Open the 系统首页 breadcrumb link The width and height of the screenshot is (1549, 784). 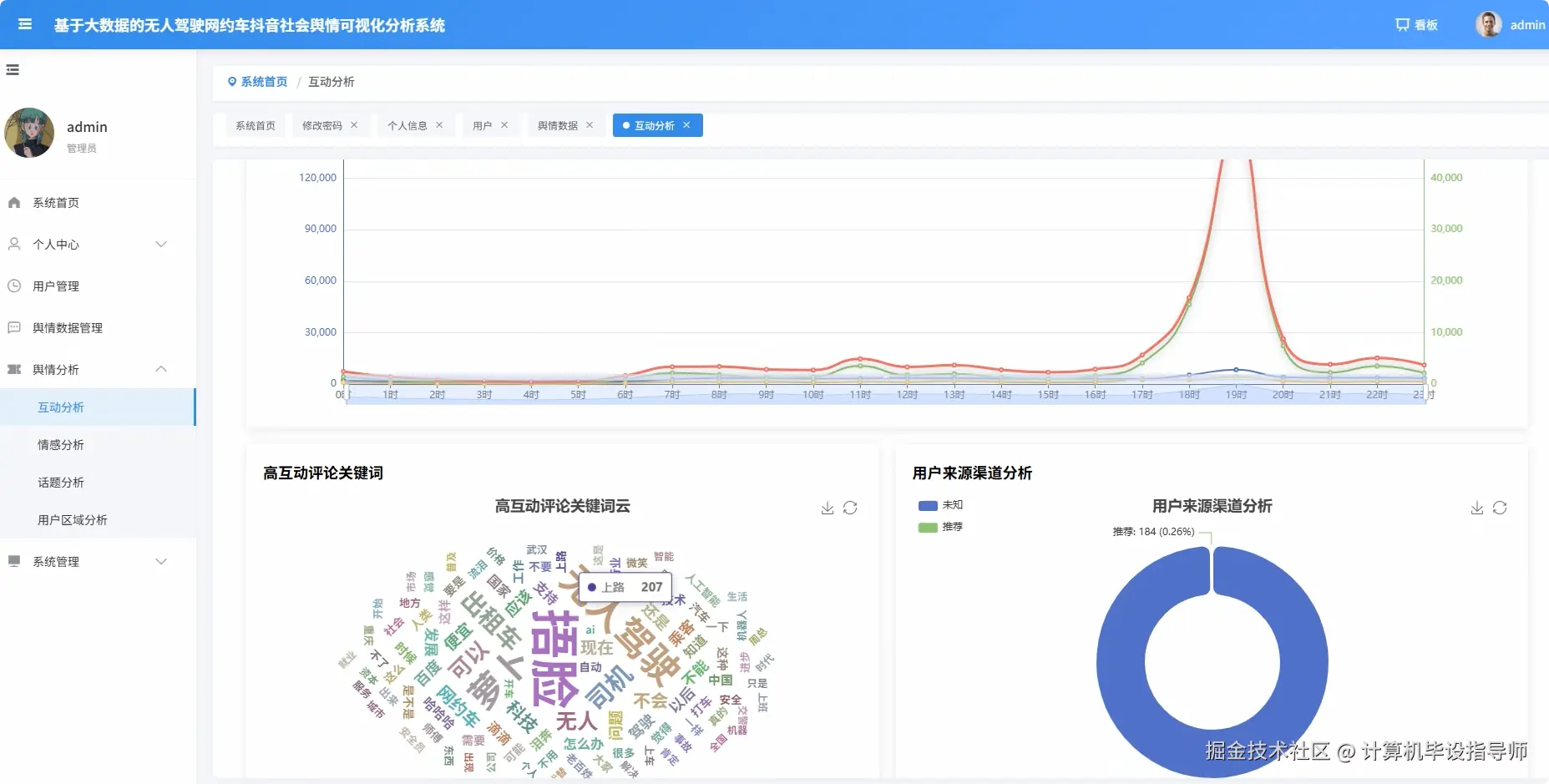263,81
